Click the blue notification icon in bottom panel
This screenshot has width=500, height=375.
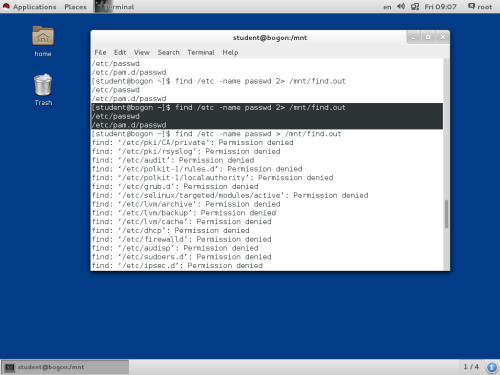coord(491,367)
